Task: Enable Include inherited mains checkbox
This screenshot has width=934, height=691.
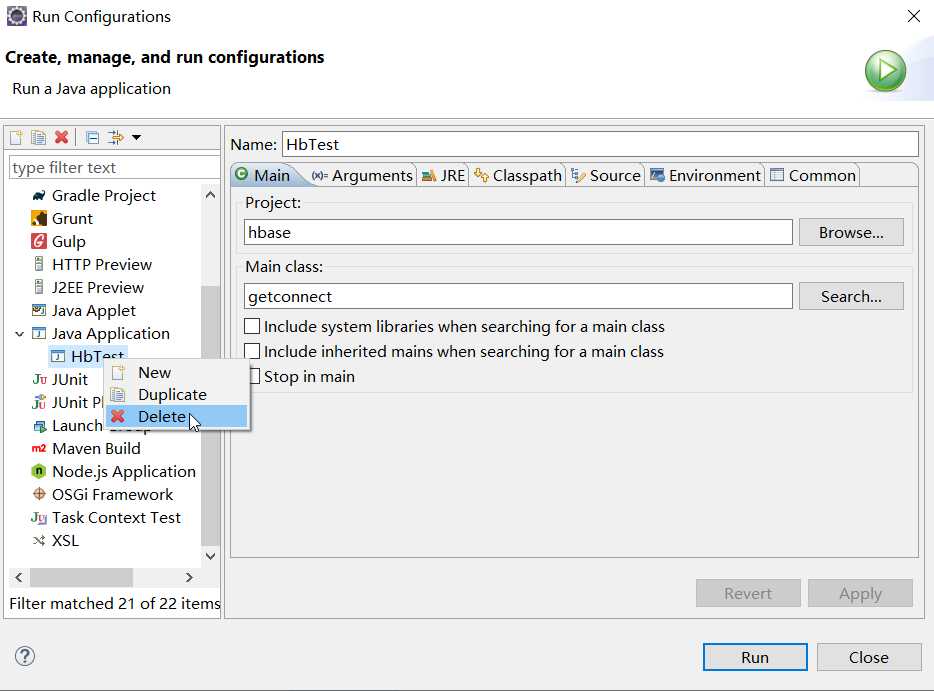Action: [253, 352]
